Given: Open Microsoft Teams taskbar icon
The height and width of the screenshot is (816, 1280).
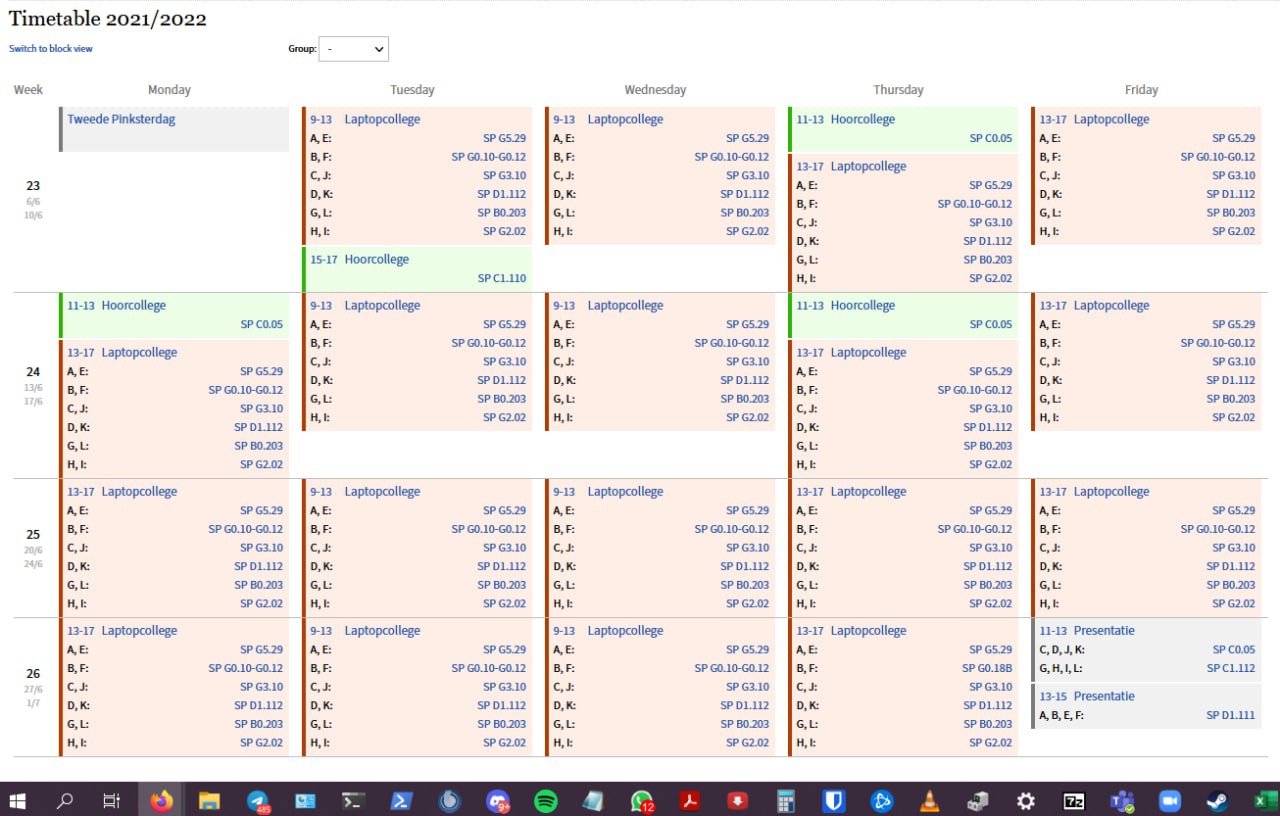Looking at the screenshot, I should 1121,800.
